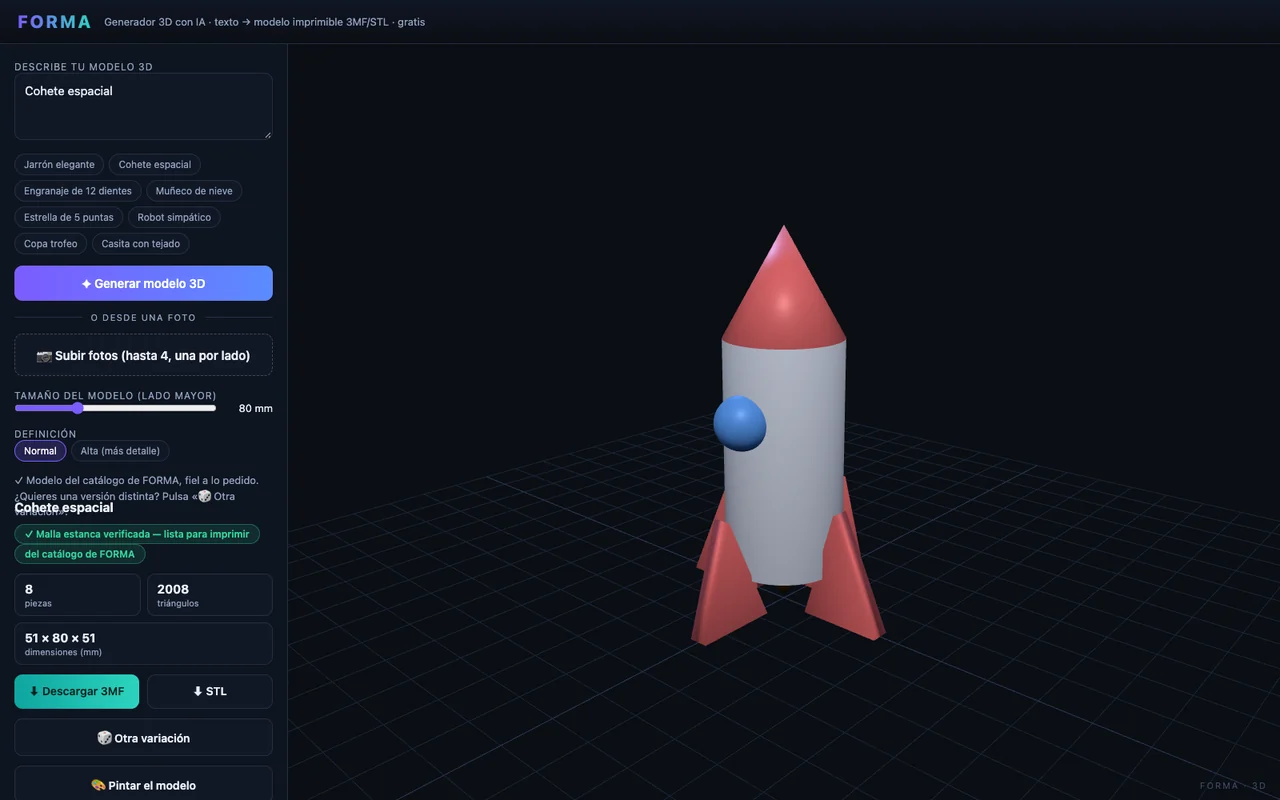Select the Jarrón elegante preset chip

pyautogui.click(x=59, y=164)
